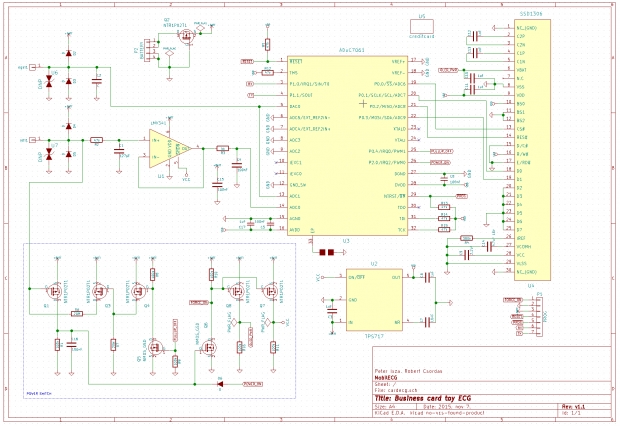Image resolution: width=620 pixels, height=426 pixels.
Task: Click the TPS717 regulator block U2
Action: point(374,300)
